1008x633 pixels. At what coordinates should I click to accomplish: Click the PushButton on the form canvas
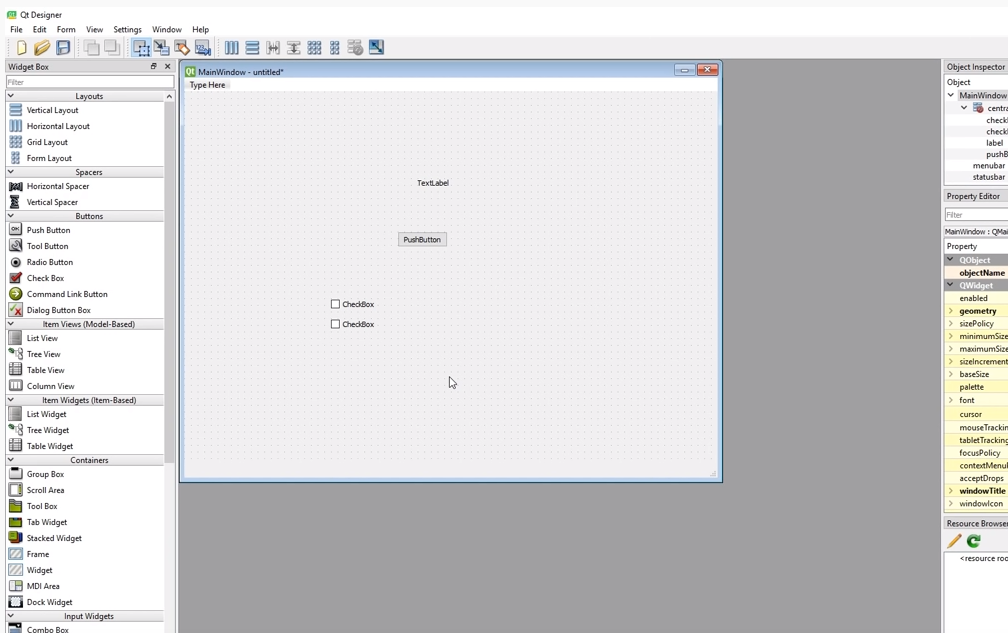(x=421, y=239)
